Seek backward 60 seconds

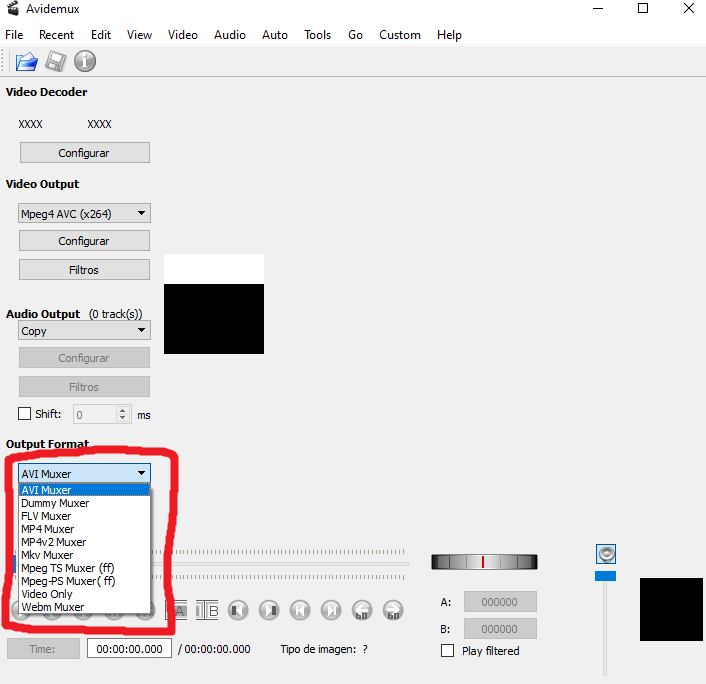pos(362,611)
